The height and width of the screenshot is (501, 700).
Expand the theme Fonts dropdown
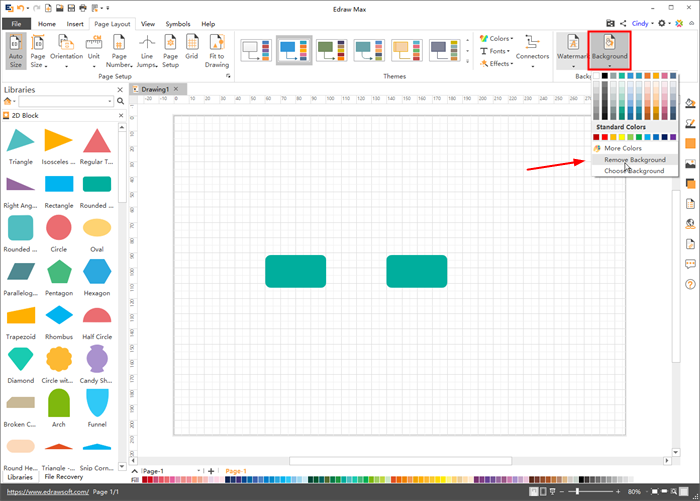[495, 51]
